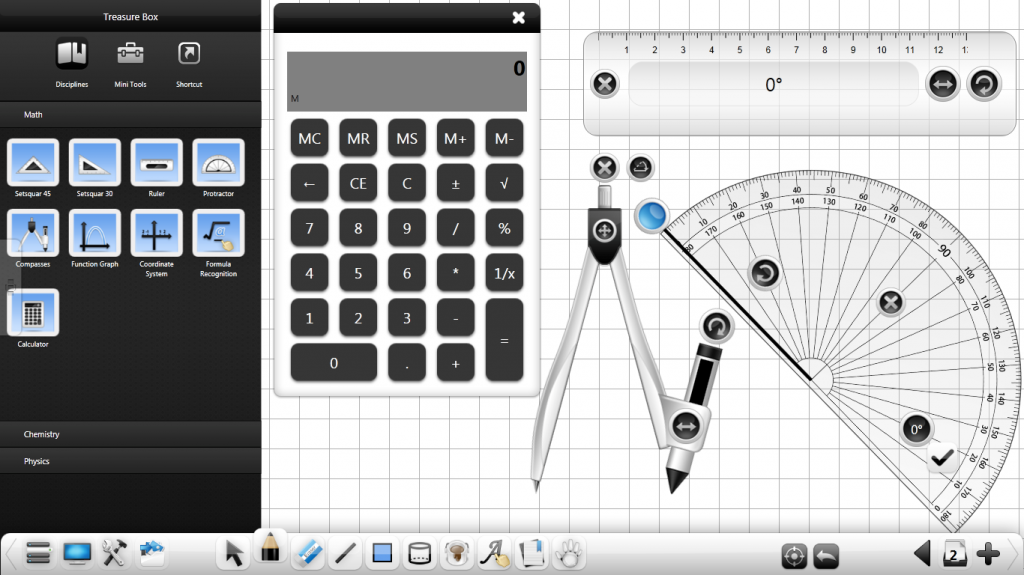Viewport: 1024px width, 575px height.
Task: Click the MC memory clear key
Action: (310, 138)
